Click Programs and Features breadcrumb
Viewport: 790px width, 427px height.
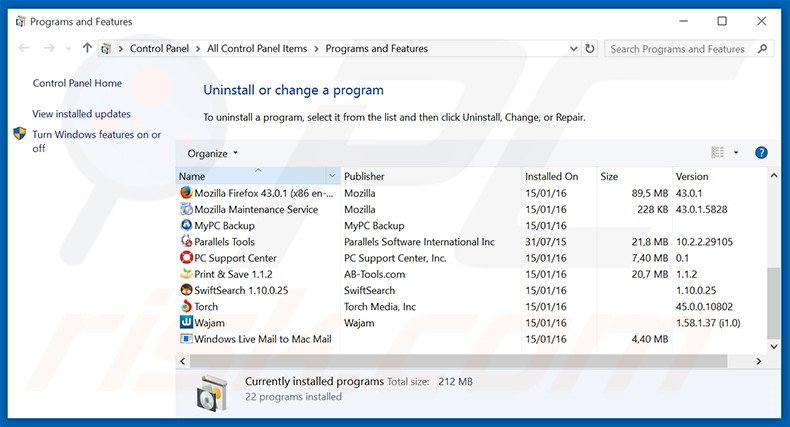pyautogui.click(x=376, y=48)
